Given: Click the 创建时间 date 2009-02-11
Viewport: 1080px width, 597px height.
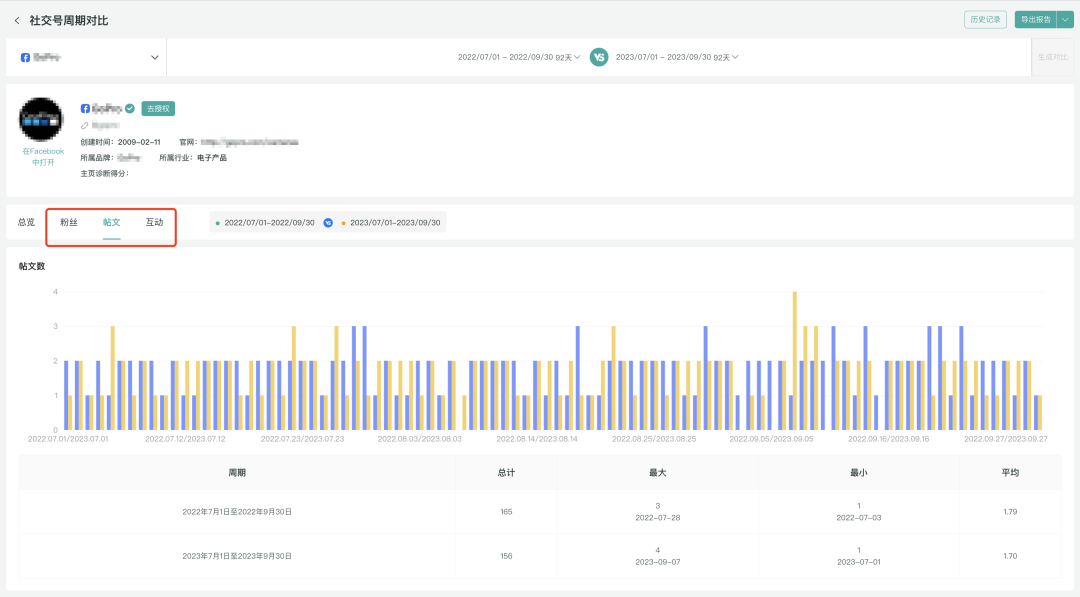Looking at the screenshot, I should (x=139, y=142).
